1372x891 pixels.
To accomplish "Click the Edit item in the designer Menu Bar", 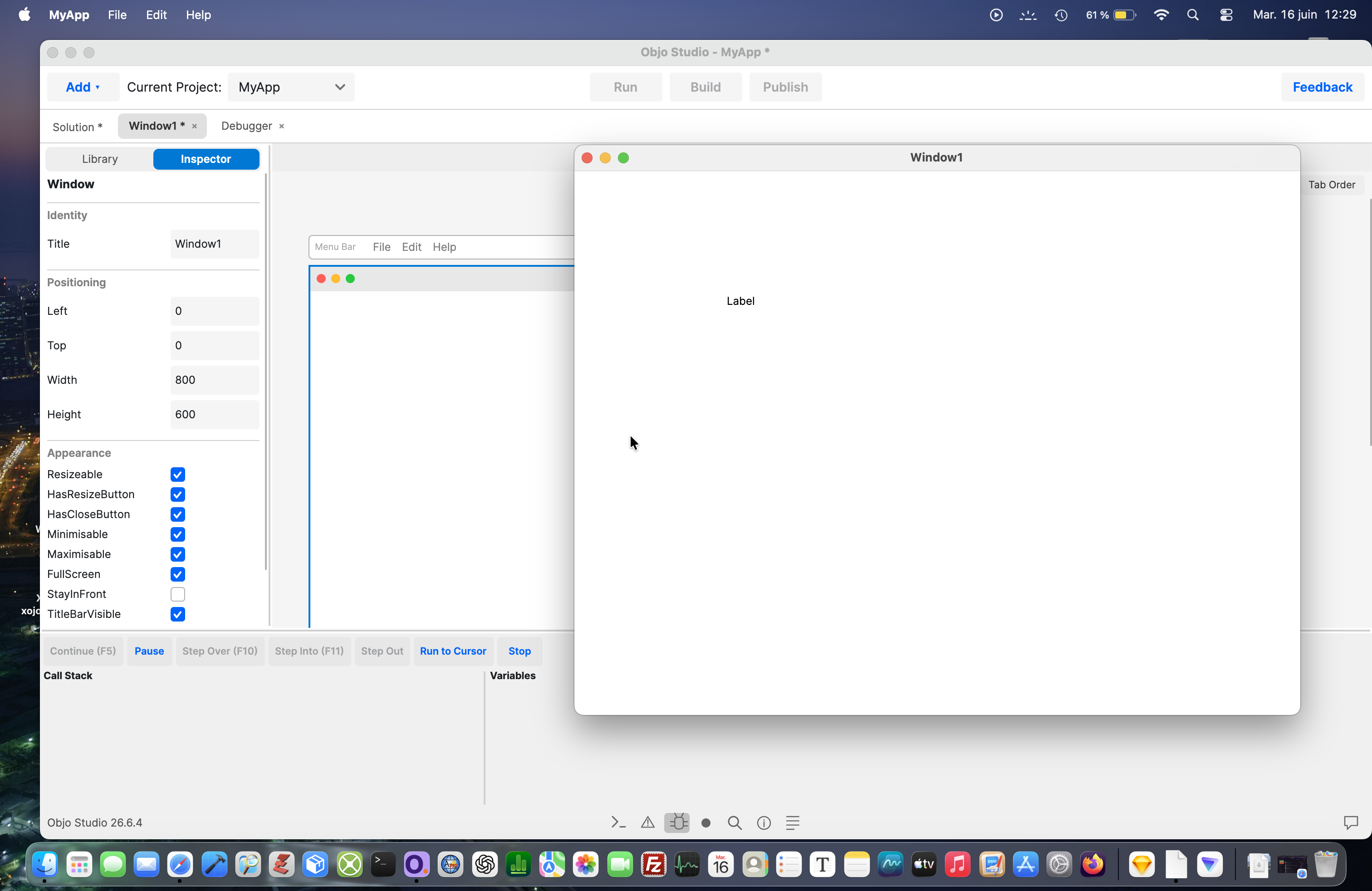I will coord(412,247).
